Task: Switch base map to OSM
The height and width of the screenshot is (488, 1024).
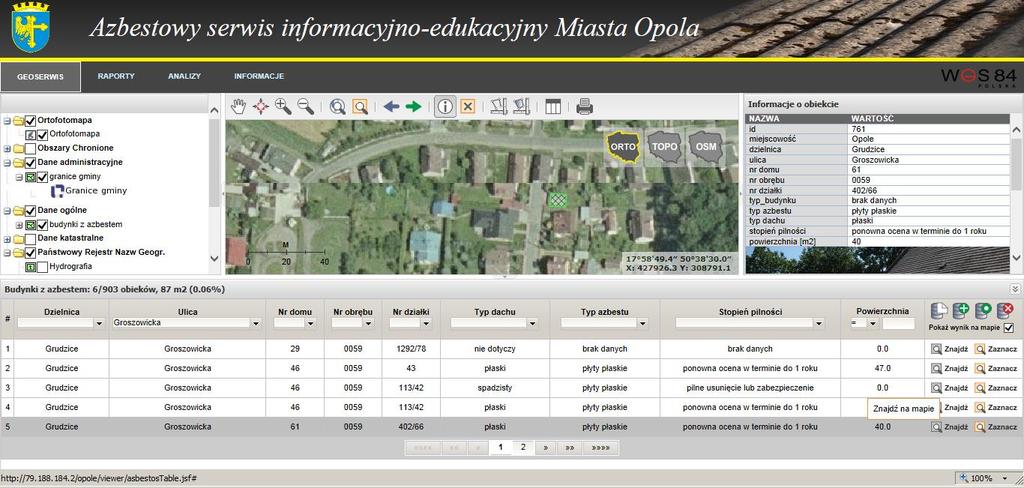Action: 705,147
